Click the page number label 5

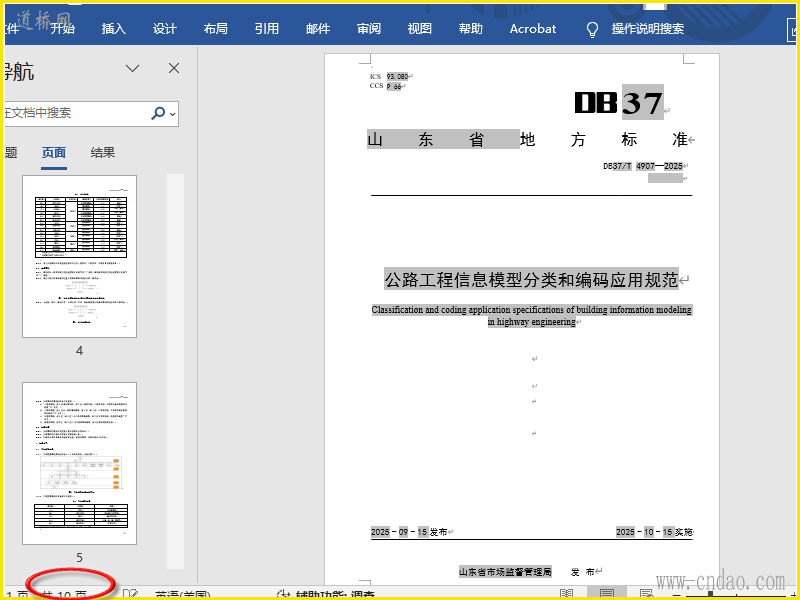tap(80, 558)
